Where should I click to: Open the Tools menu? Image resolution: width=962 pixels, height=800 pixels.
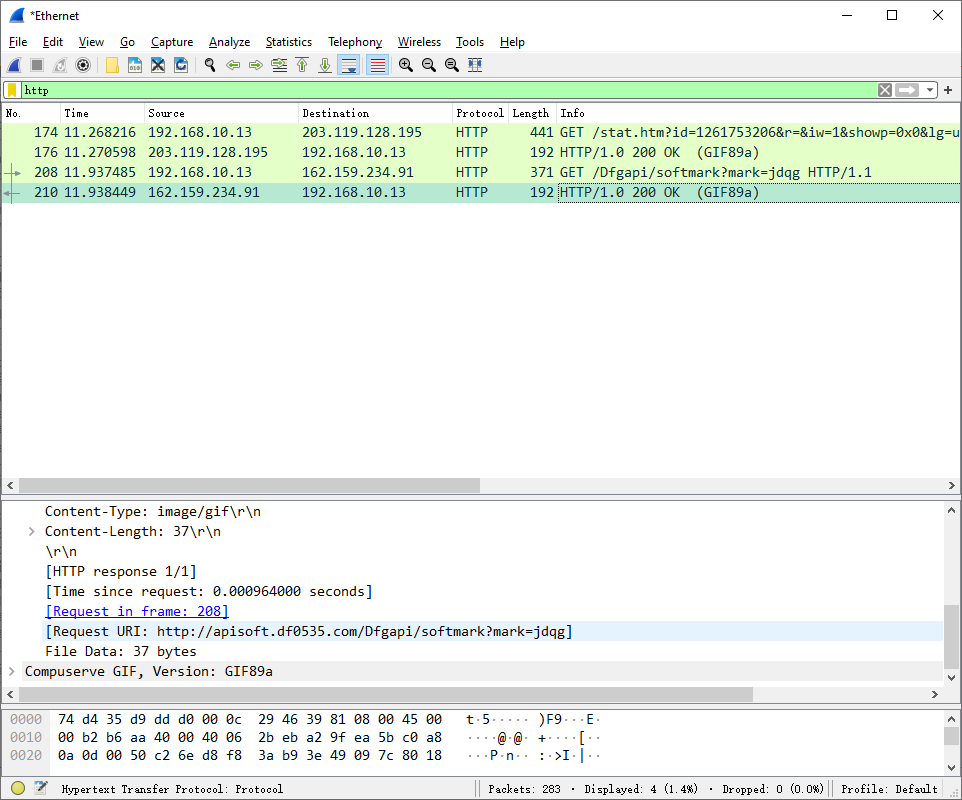point(470,42)
